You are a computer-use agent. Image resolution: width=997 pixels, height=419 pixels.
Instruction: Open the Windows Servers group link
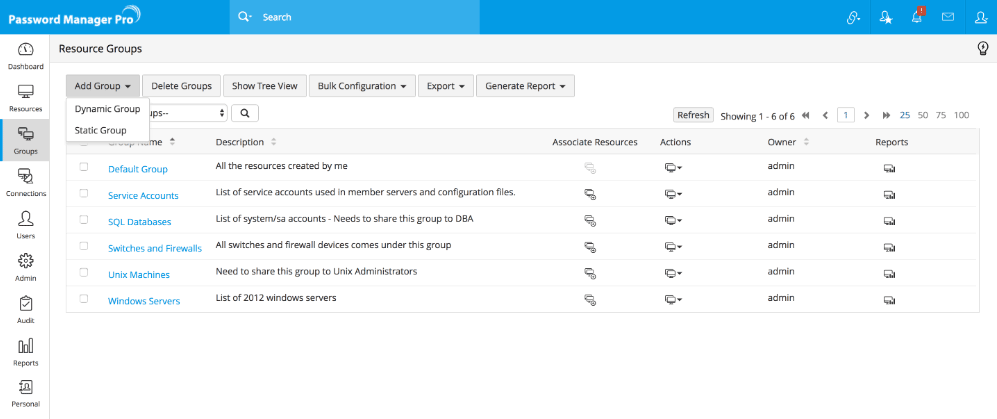pos(143,300)
